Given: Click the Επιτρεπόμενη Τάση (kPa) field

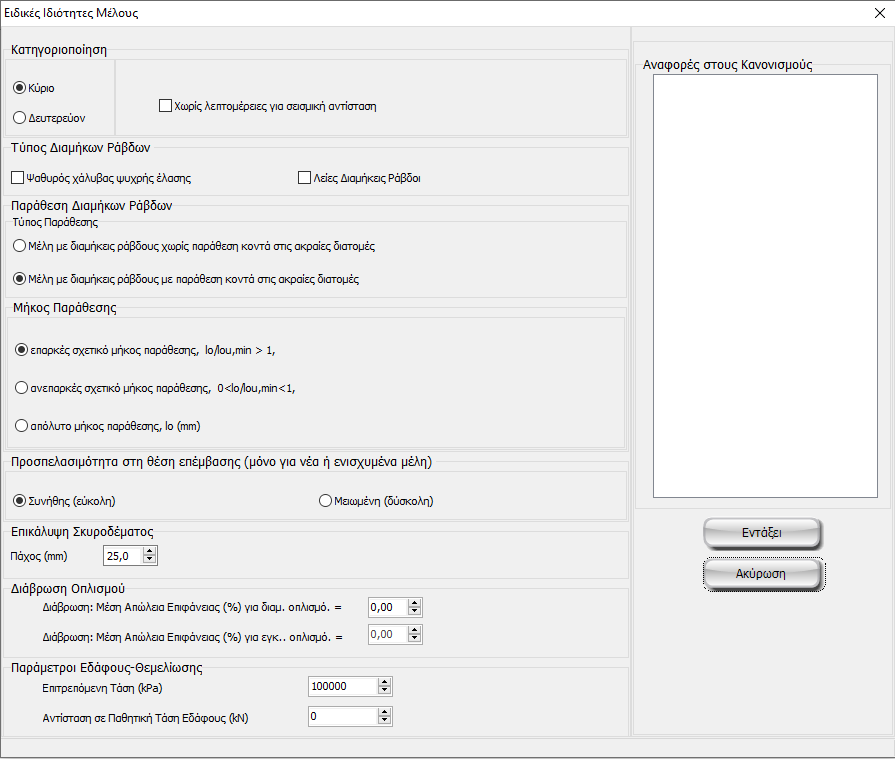Looking at the screenshot, I should coord(342,687).
